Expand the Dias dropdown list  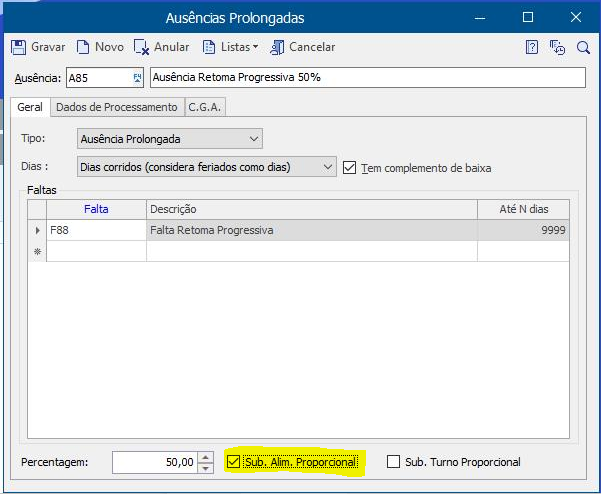pos(329,167)
